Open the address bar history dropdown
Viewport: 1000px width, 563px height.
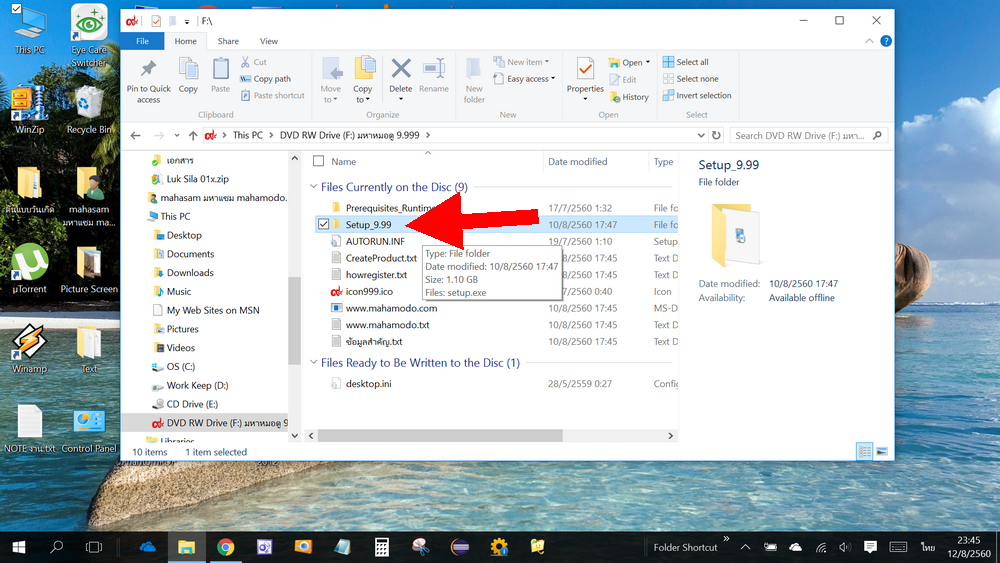tap(701, 135)
